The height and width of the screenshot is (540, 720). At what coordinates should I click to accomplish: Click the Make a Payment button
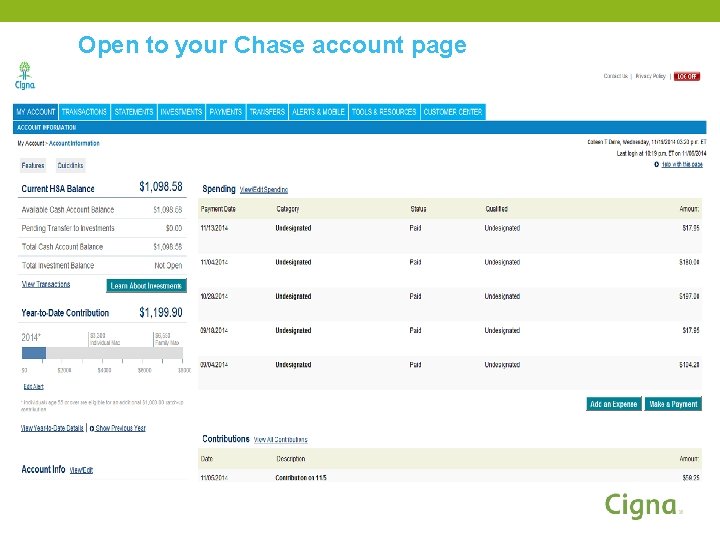click(673, 404)
